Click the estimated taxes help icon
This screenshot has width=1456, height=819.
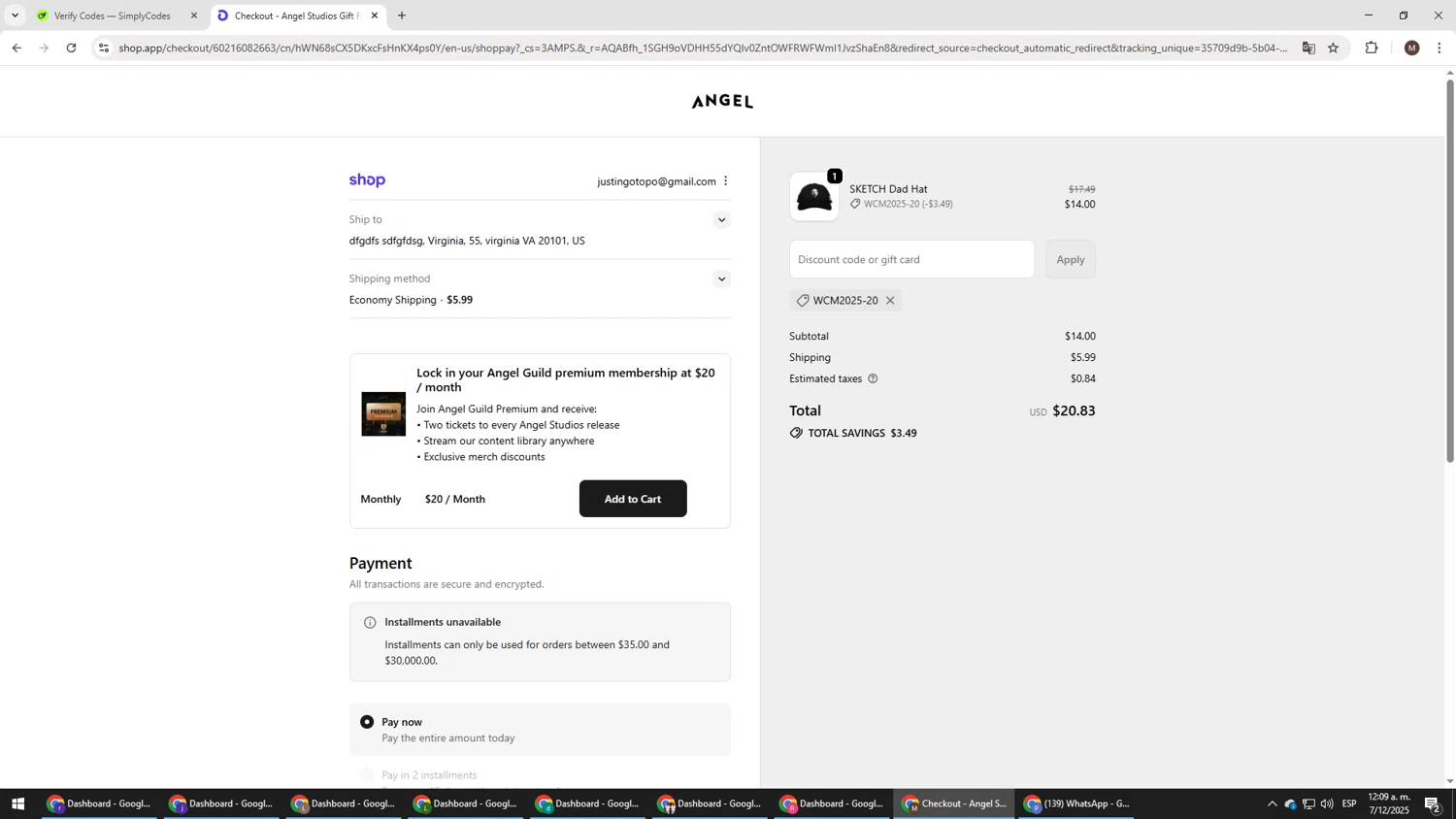tap(873, 378)
